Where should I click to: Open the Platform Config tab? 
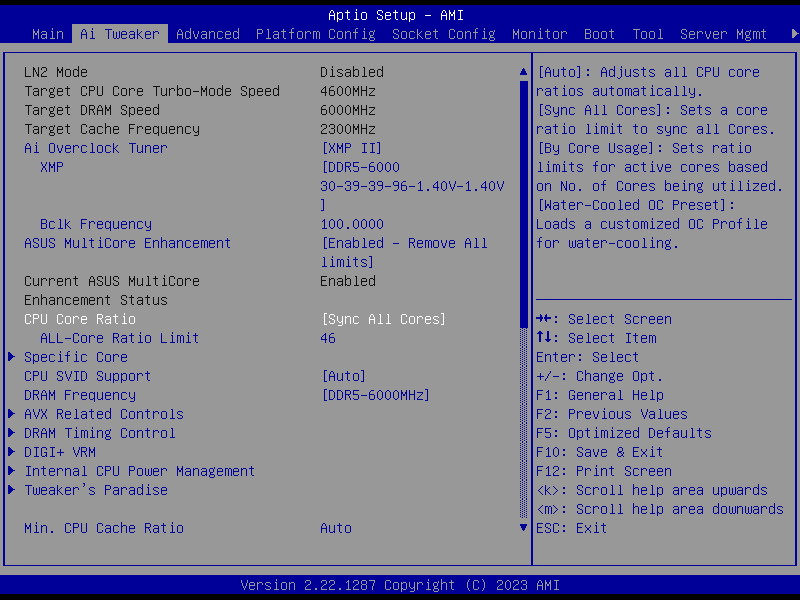(316, 34)
